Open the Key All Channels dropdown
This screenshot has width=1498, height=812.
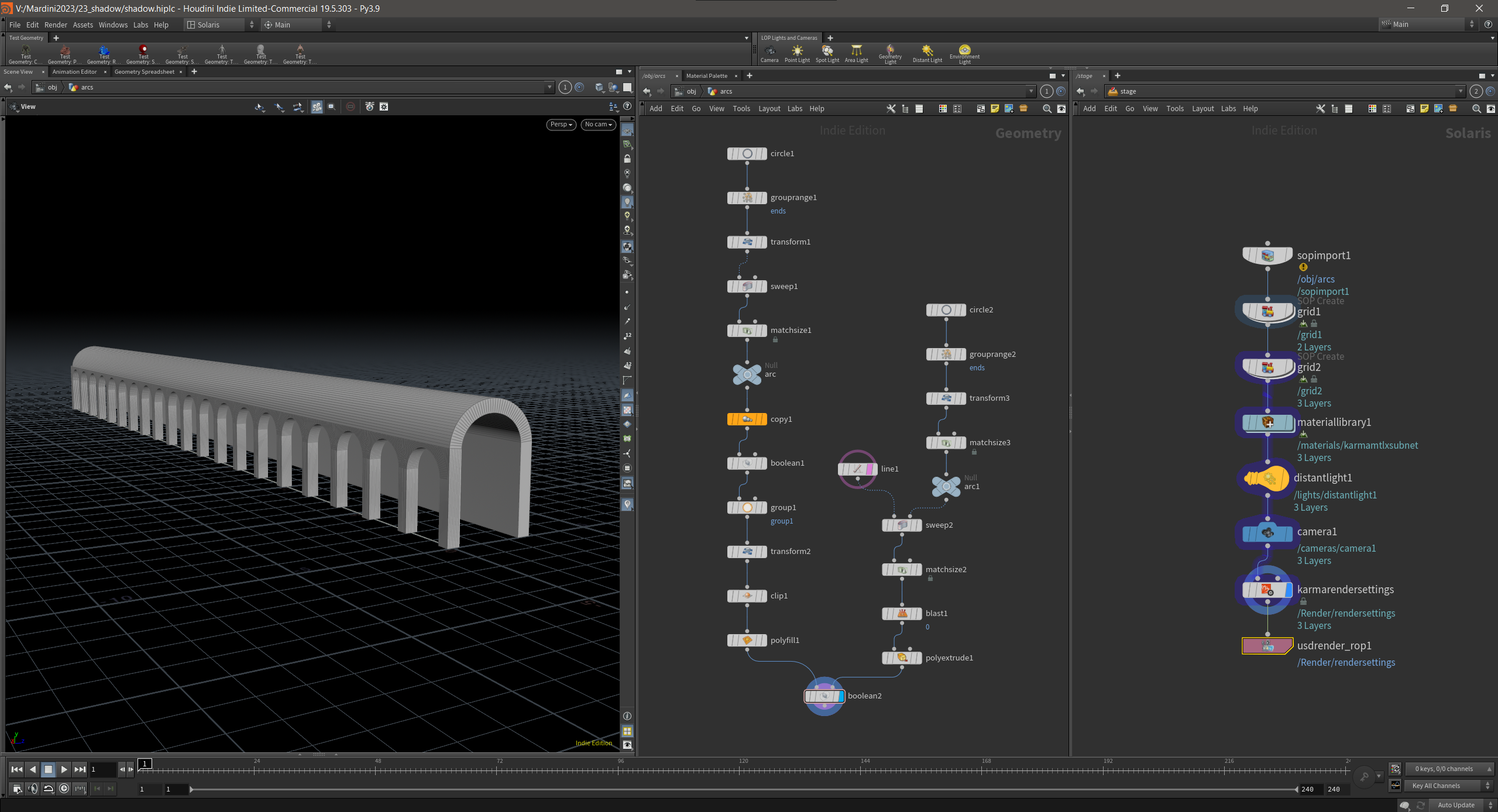coord(1449,786)
